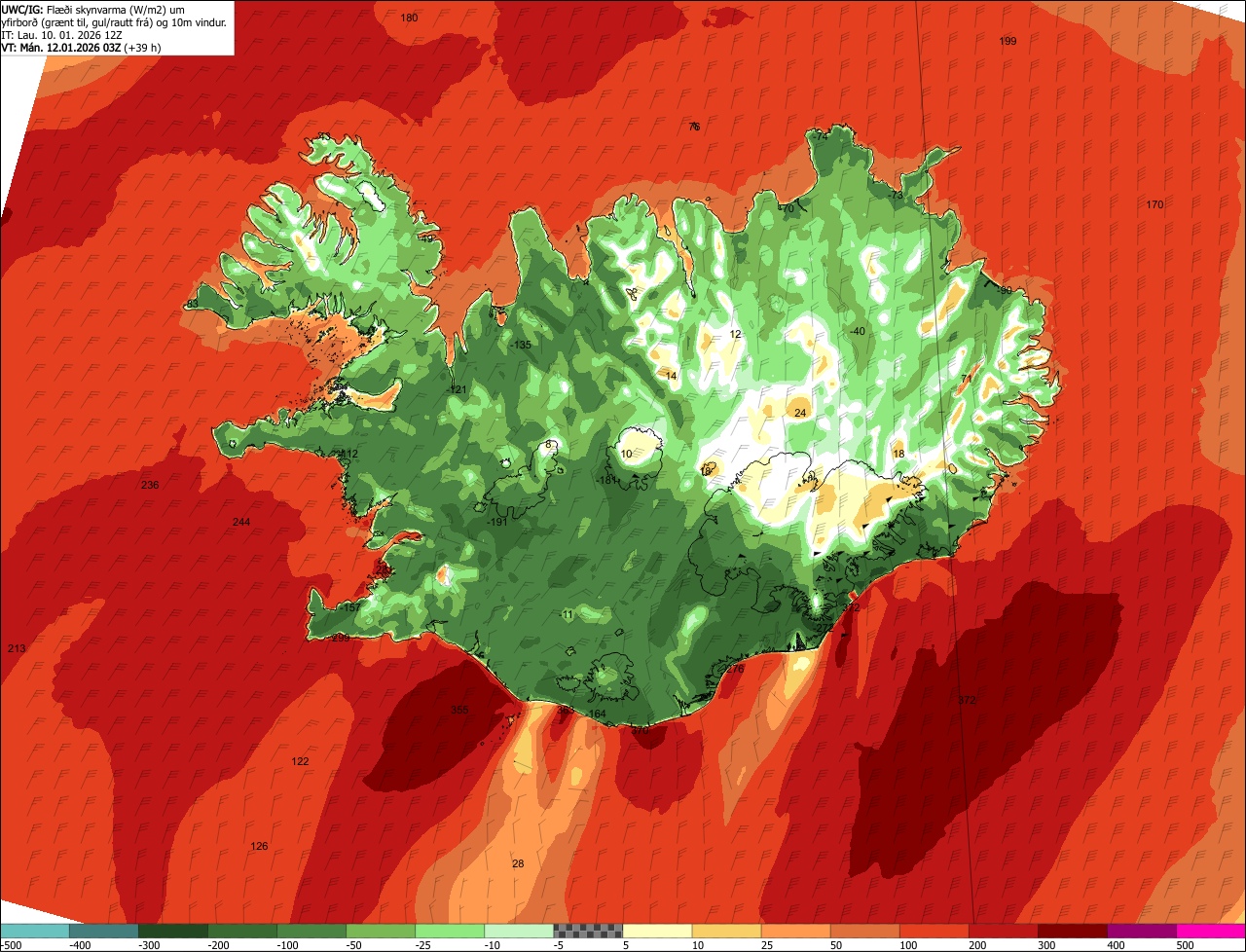Click the 'VT: Mán. 12.01.2026 03Z' line
Viewport: 1246px width, 952px height.
[61, 48]
